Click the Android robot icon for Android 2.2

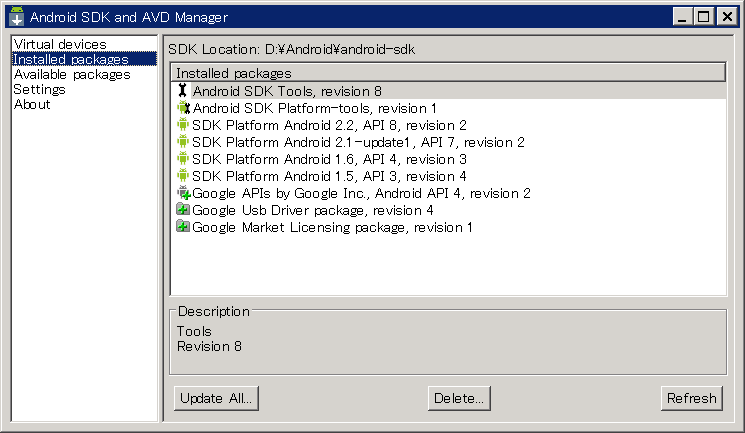(182, 125)
